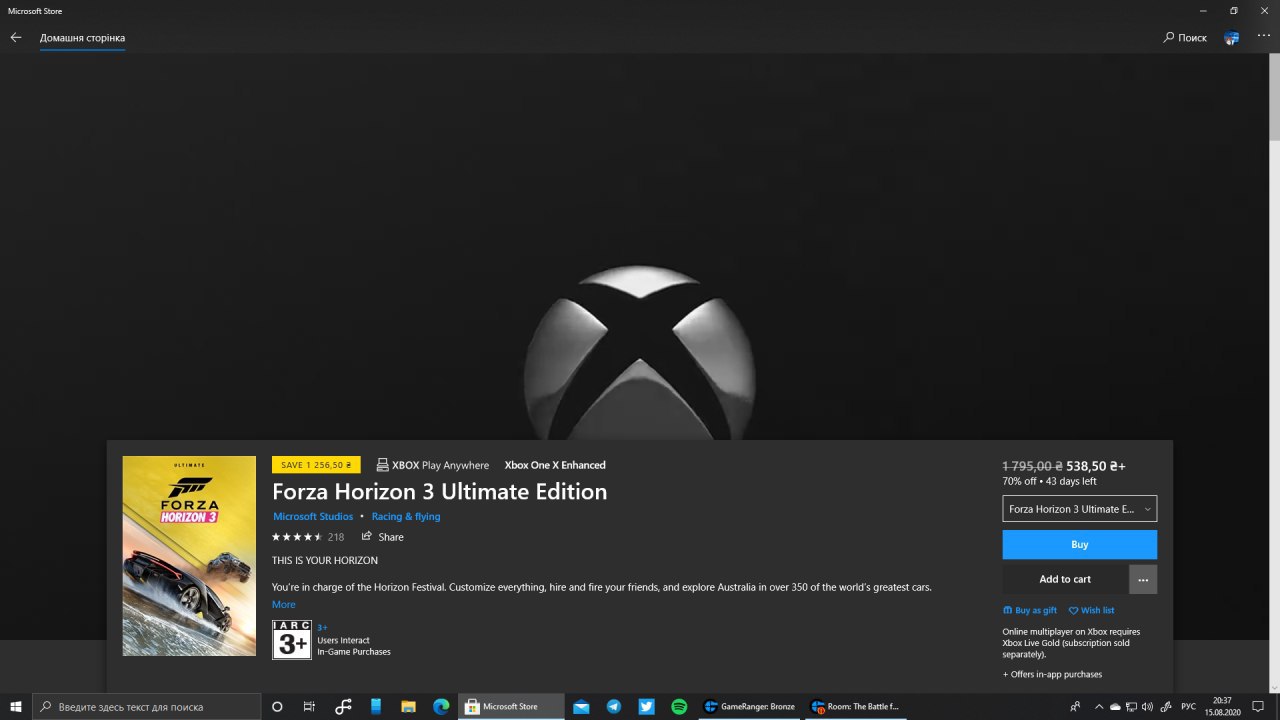Open the Racing & flying category link
This screenshot has width=1280, height=720.
click(x=406, y=517)
